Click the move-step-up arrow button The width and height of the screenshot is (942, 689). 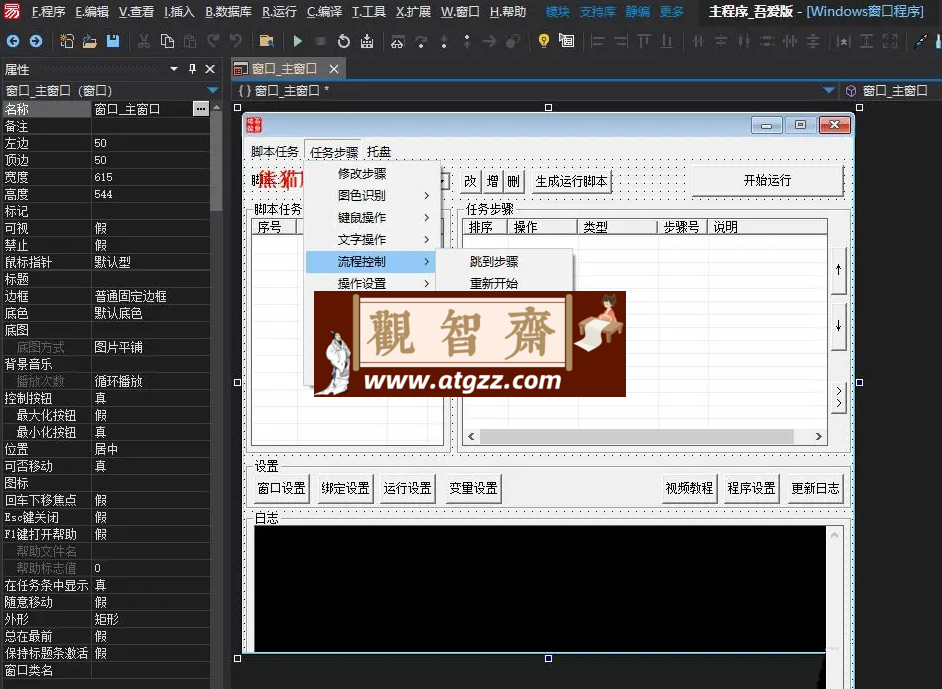[839, 270]
